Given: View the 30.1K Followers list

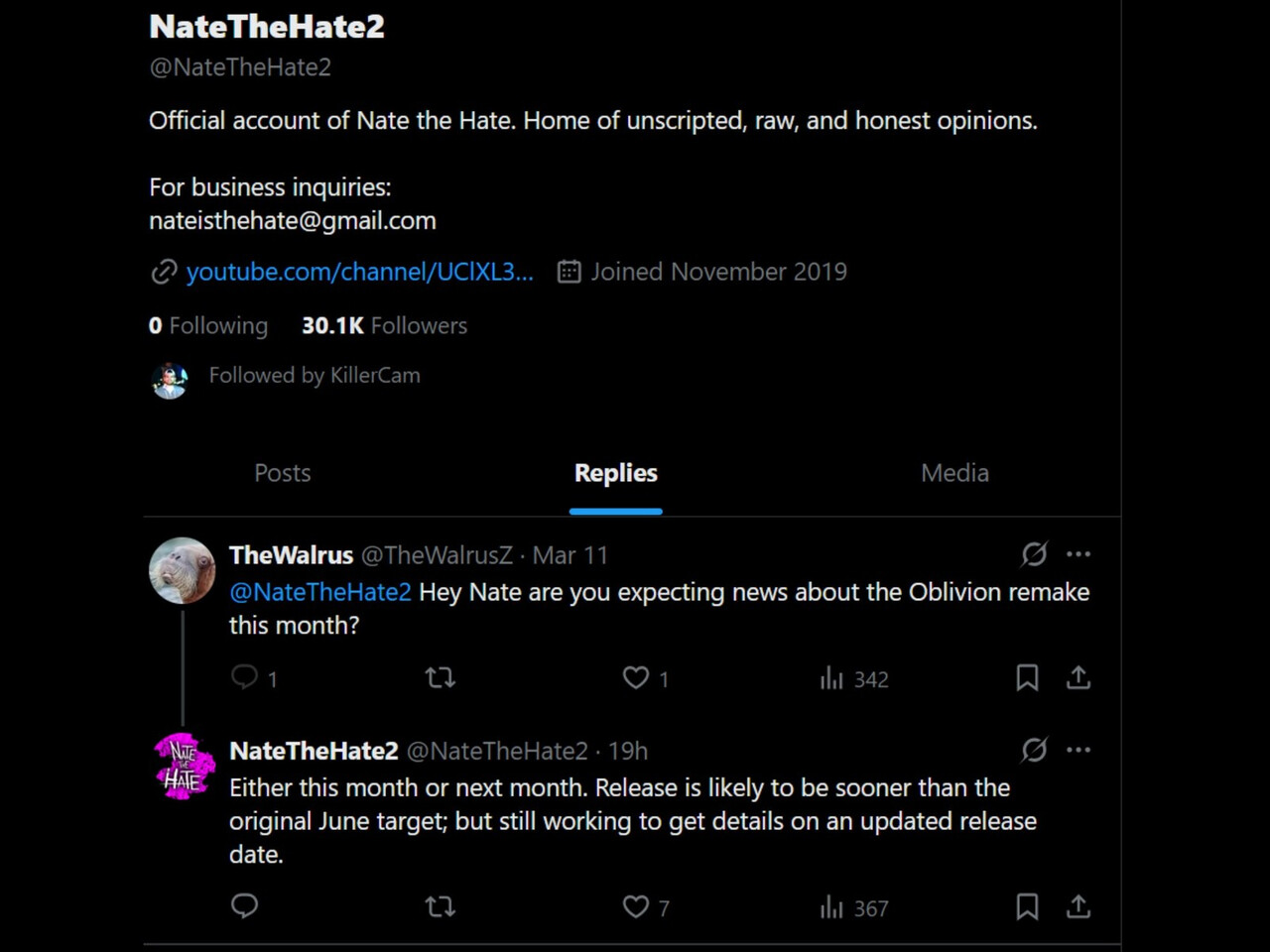Looking at the screenshot, I should coord(384,325).
